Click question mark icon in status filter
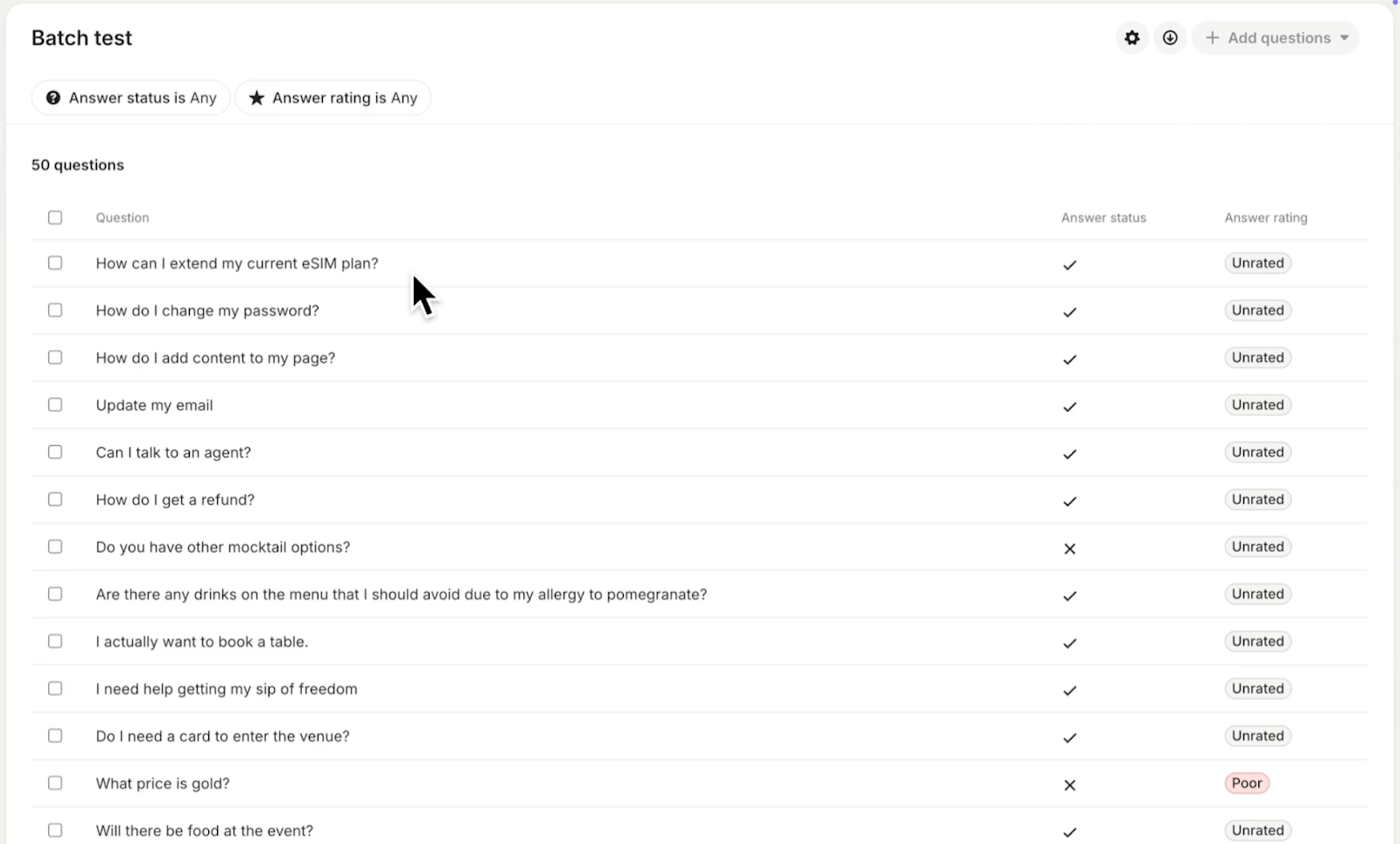The width and height of the screenshot is (1400, 844). click(53, 98)
